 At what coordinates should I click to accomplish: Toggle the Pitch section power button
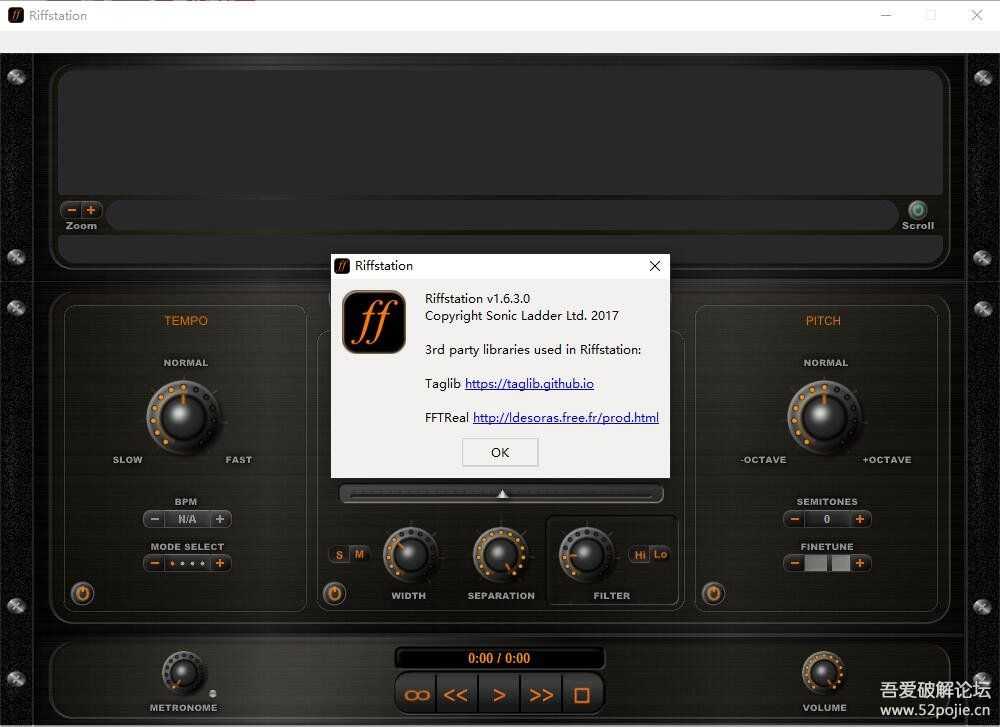712,593
